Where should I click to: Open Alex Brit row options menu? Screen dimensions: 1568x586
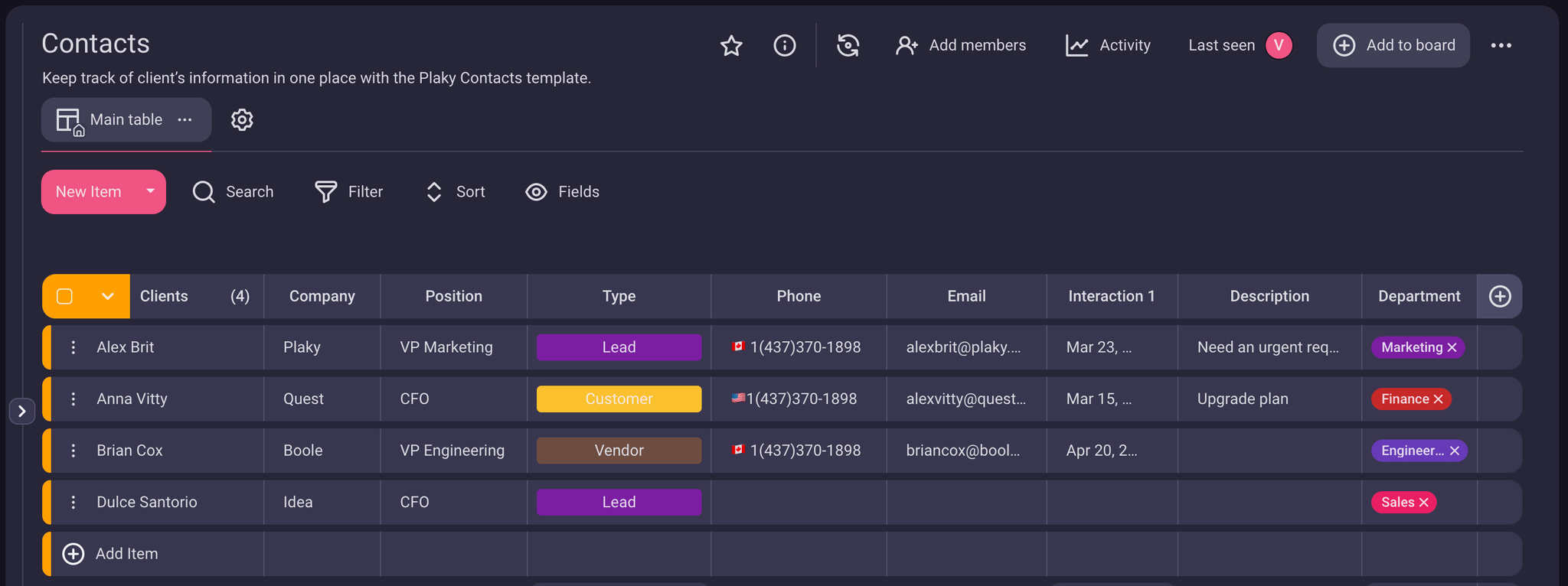73,347
